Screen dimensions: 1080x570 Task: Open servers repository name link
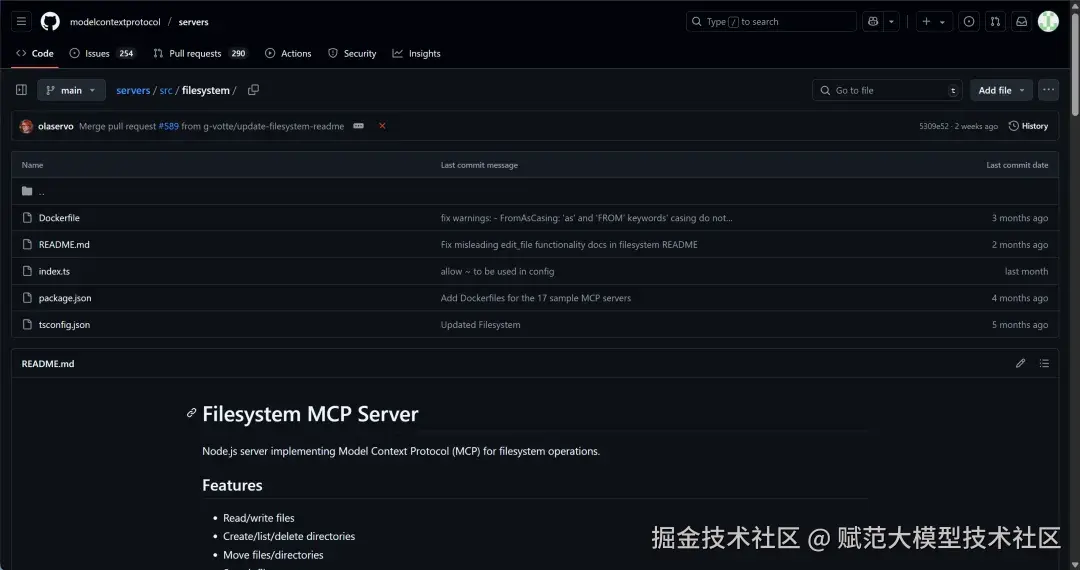(x=194, y=21)
